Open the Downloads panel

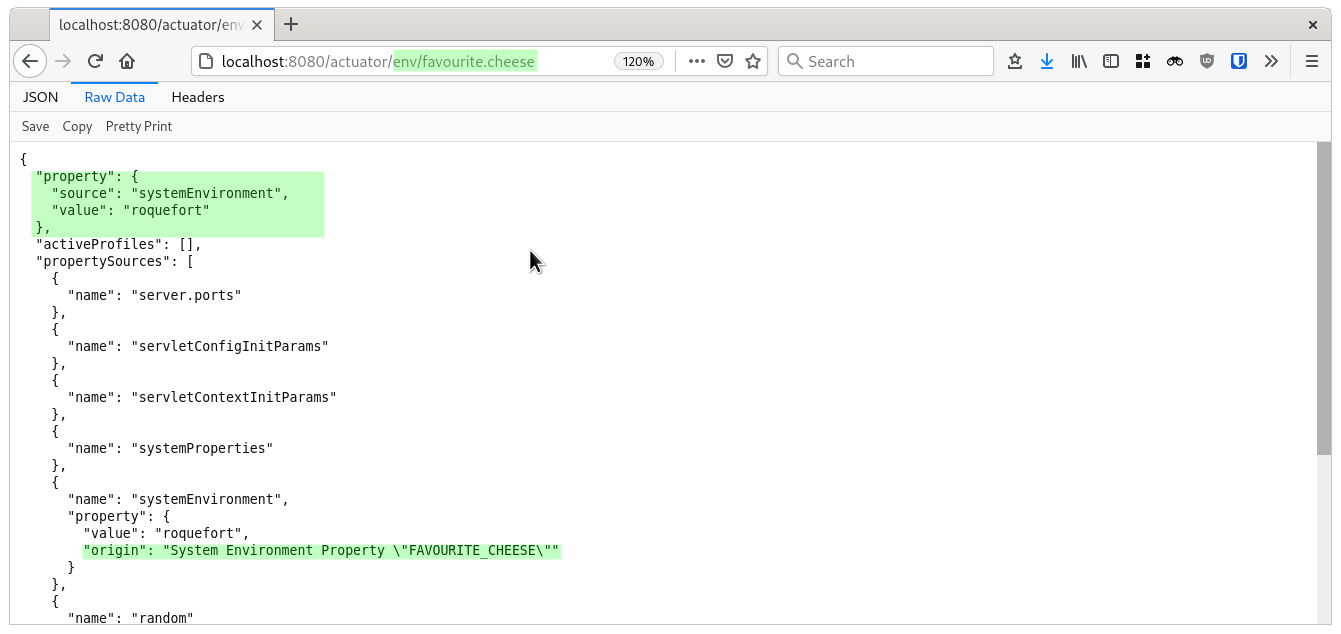pos(1047,61)
